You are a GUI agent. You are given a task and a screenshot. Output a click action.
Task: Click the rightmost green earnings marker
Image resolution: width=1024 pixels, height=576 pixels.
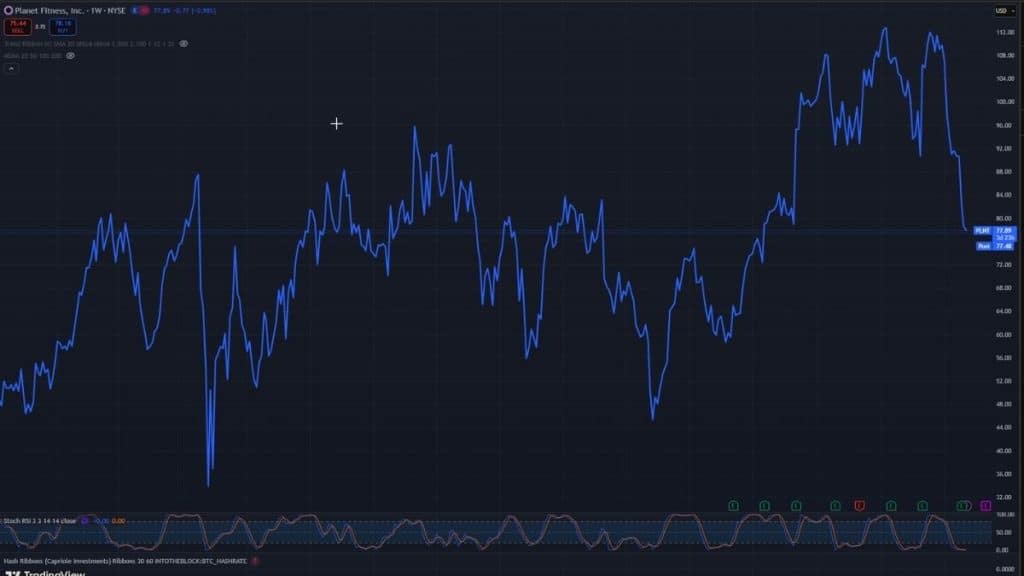(963, 506)
